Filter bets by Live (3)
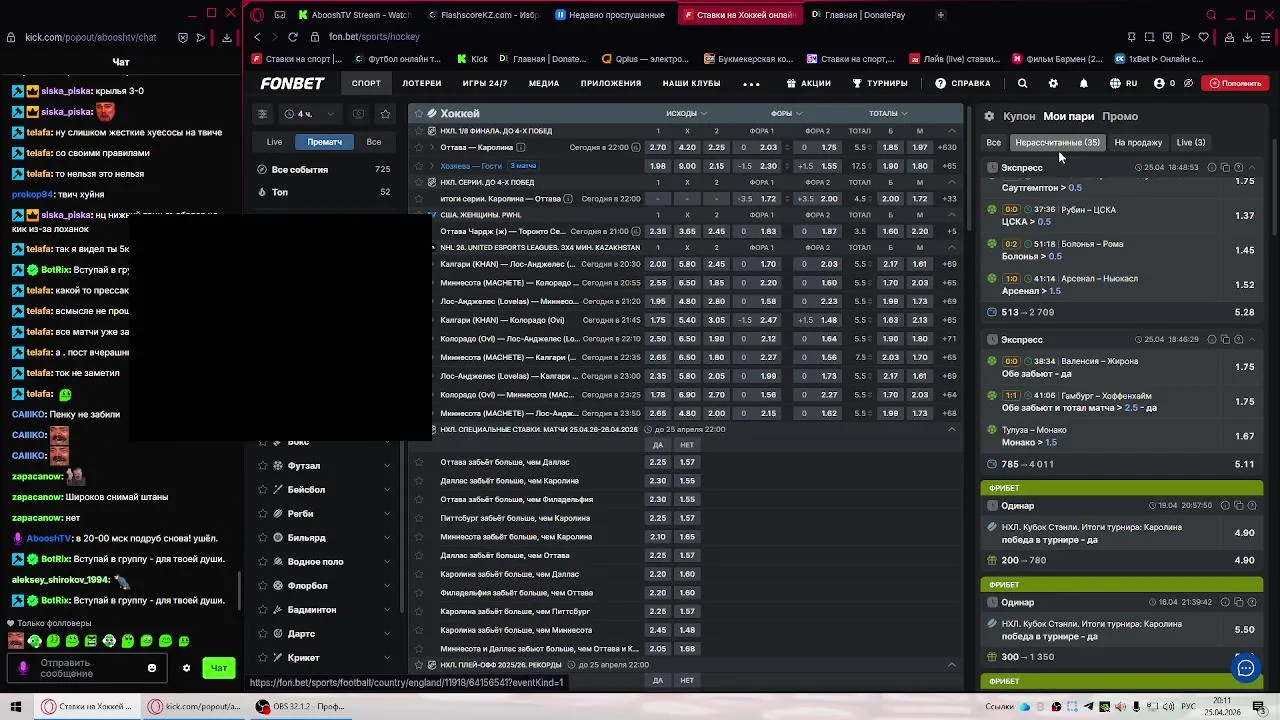1280x720 pixels. (x=1191, y=143)
